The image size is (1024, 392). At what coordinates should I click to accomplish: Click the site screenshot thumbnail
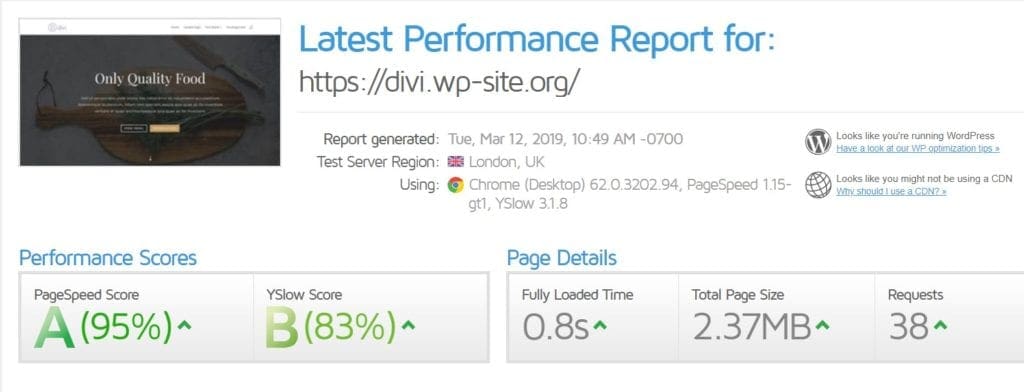(x=150, y=92)
